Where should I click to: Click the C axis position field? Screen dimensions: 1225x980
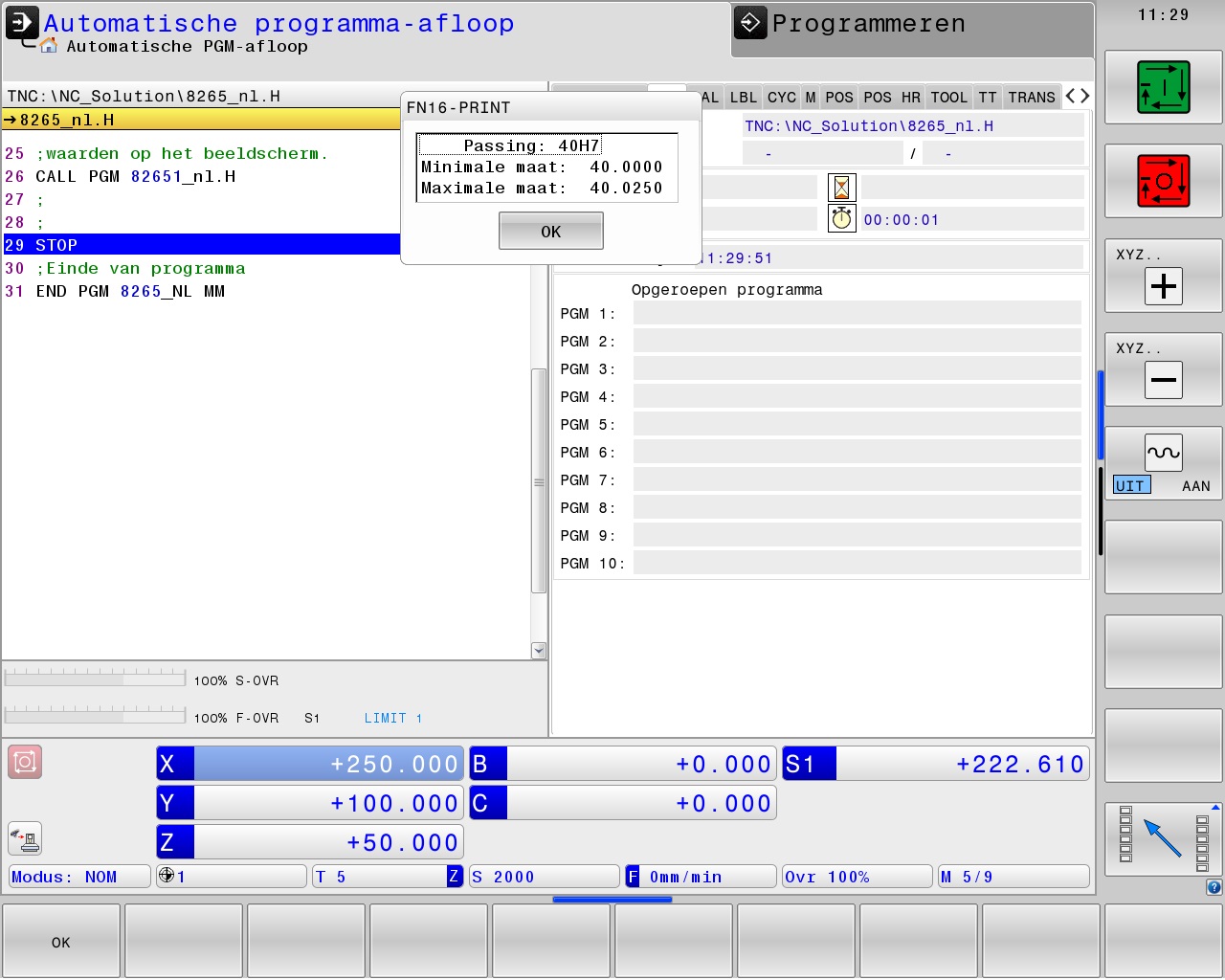click(x=623, y=803)
